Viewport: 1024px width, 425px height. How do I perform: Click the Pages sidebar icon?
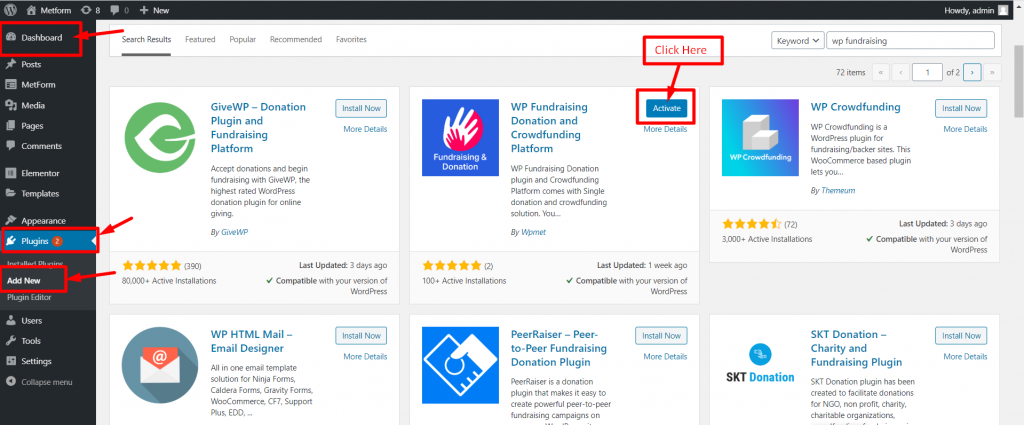pyautogui.click(x=10, y=125)
